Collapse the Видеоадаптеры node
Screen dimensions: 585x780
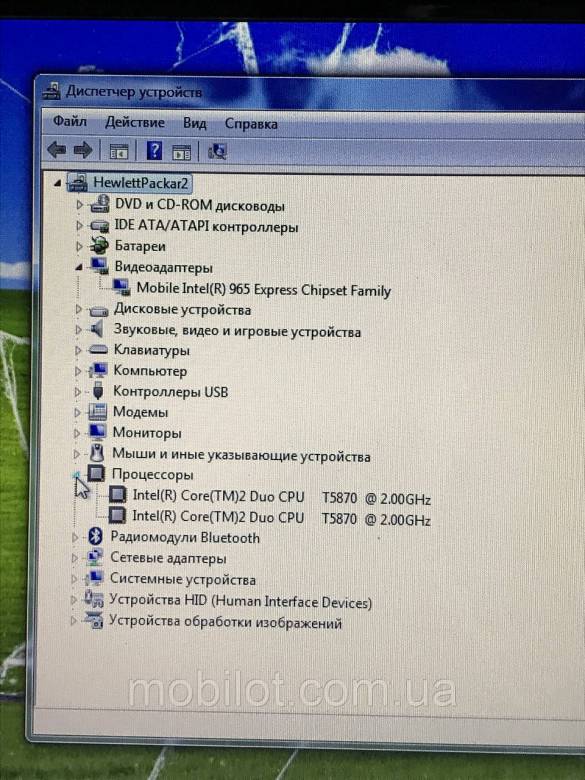(79, 267)
